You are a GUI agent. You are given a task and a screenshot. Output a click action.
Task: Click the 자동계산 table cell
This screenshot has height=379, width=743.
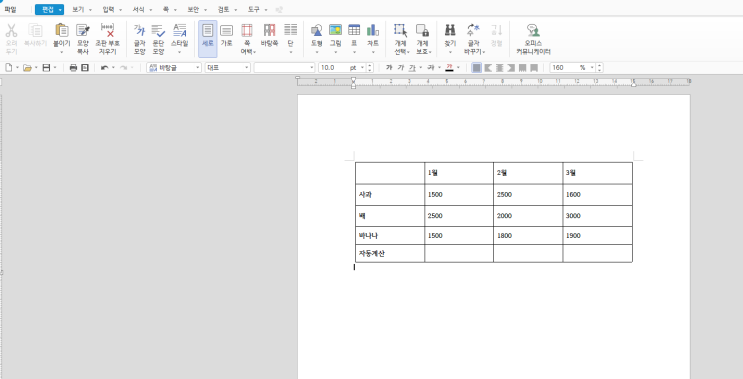click(x=390, y=253)
